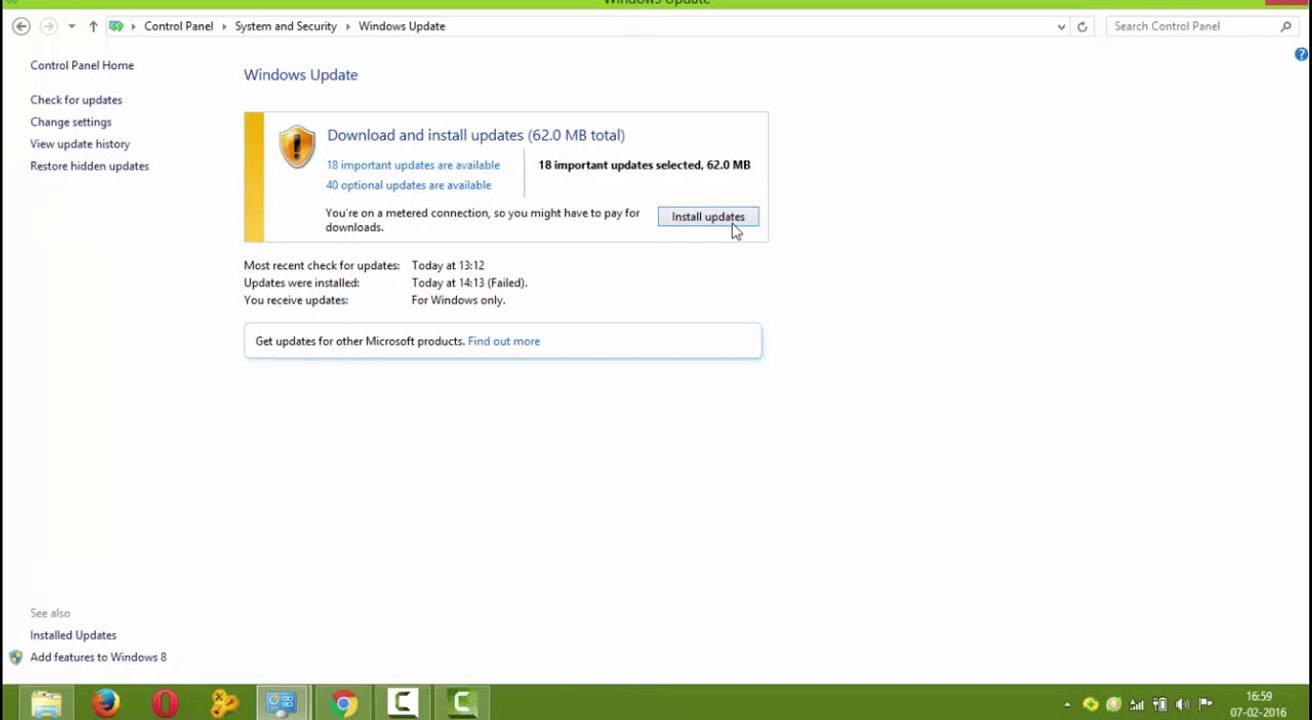This screenshot has width=1312, height=720.
Task: Refresh the Windows Update page
Action: pos(1082,27)
